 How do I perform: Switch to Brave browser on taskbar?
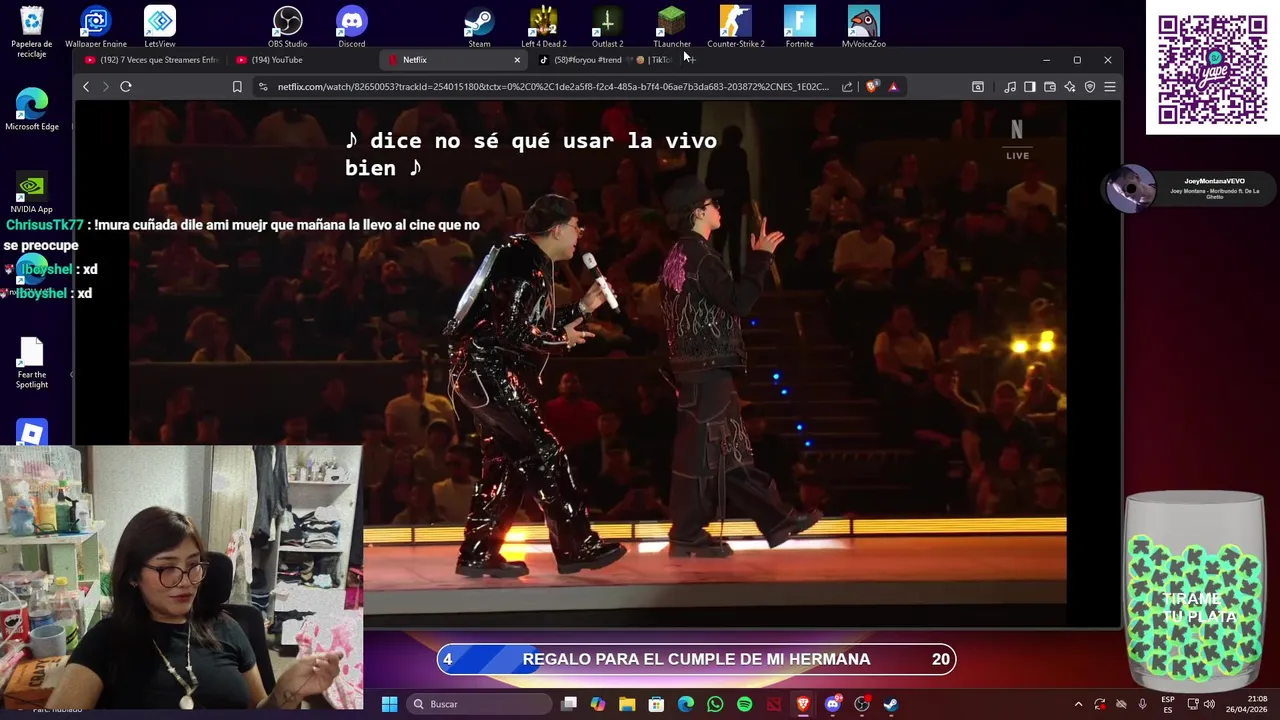pyautogui.click(x=803, y=704)
